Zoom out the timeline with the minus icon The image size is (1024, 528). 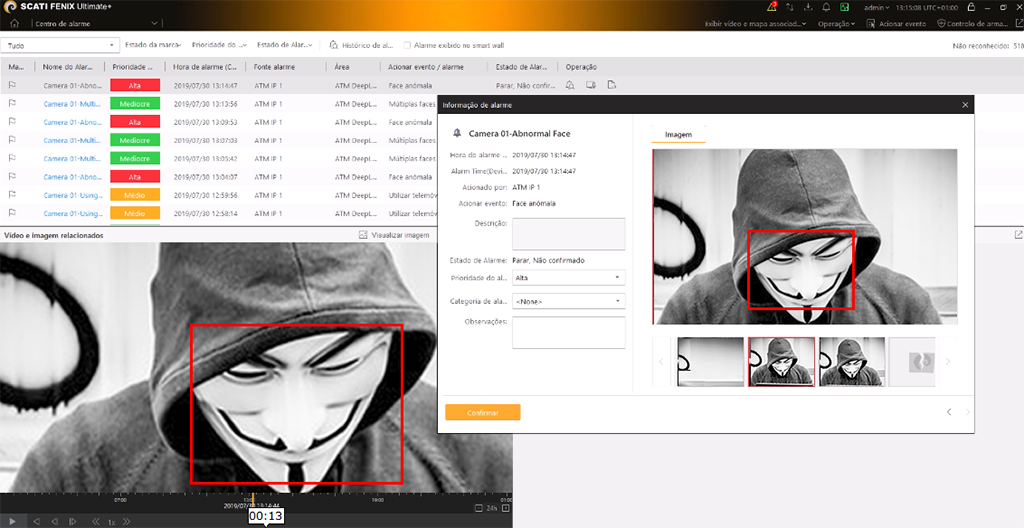[477, 508]
